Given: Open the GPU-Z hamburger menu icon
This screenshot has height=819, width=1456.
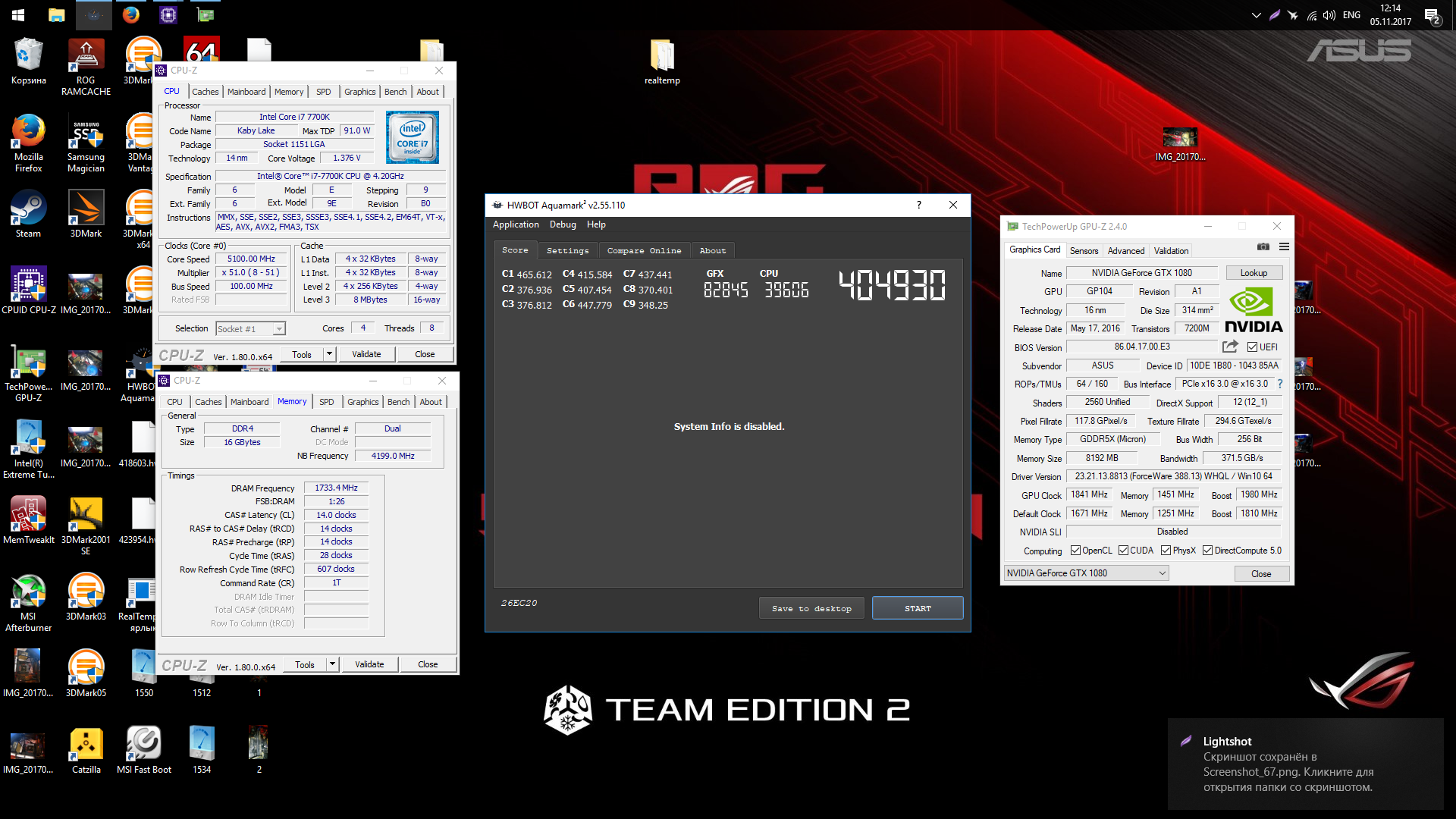Looking at the screenshot, I should coord(1284,246).
